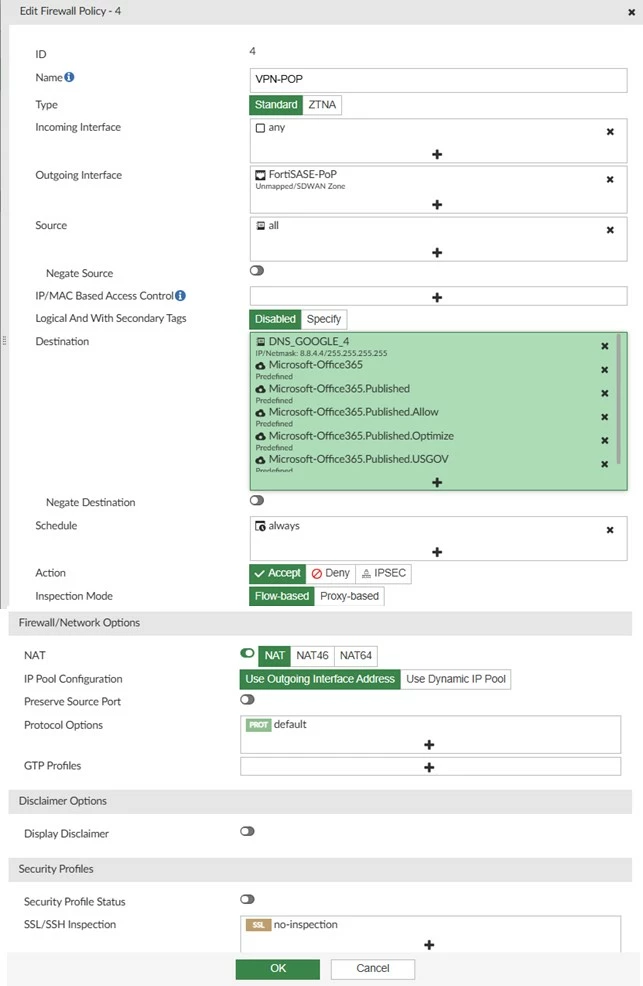Confirm the policy with OK
The height and width of the screenshot is (986, 643).
click(278, 968)
